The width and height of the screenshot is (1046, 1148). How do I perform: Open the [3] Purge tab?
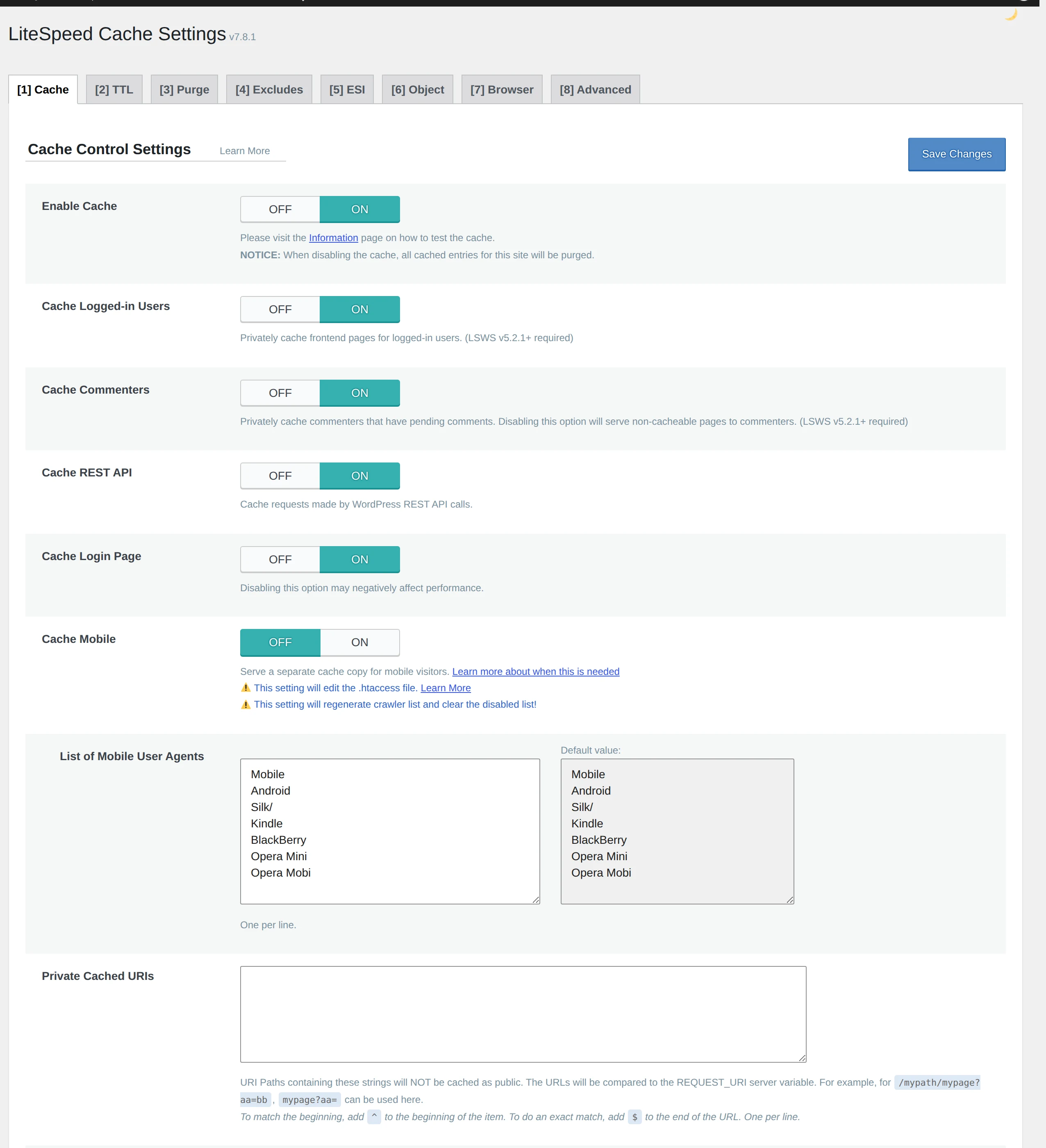click(x=184, y=89)
